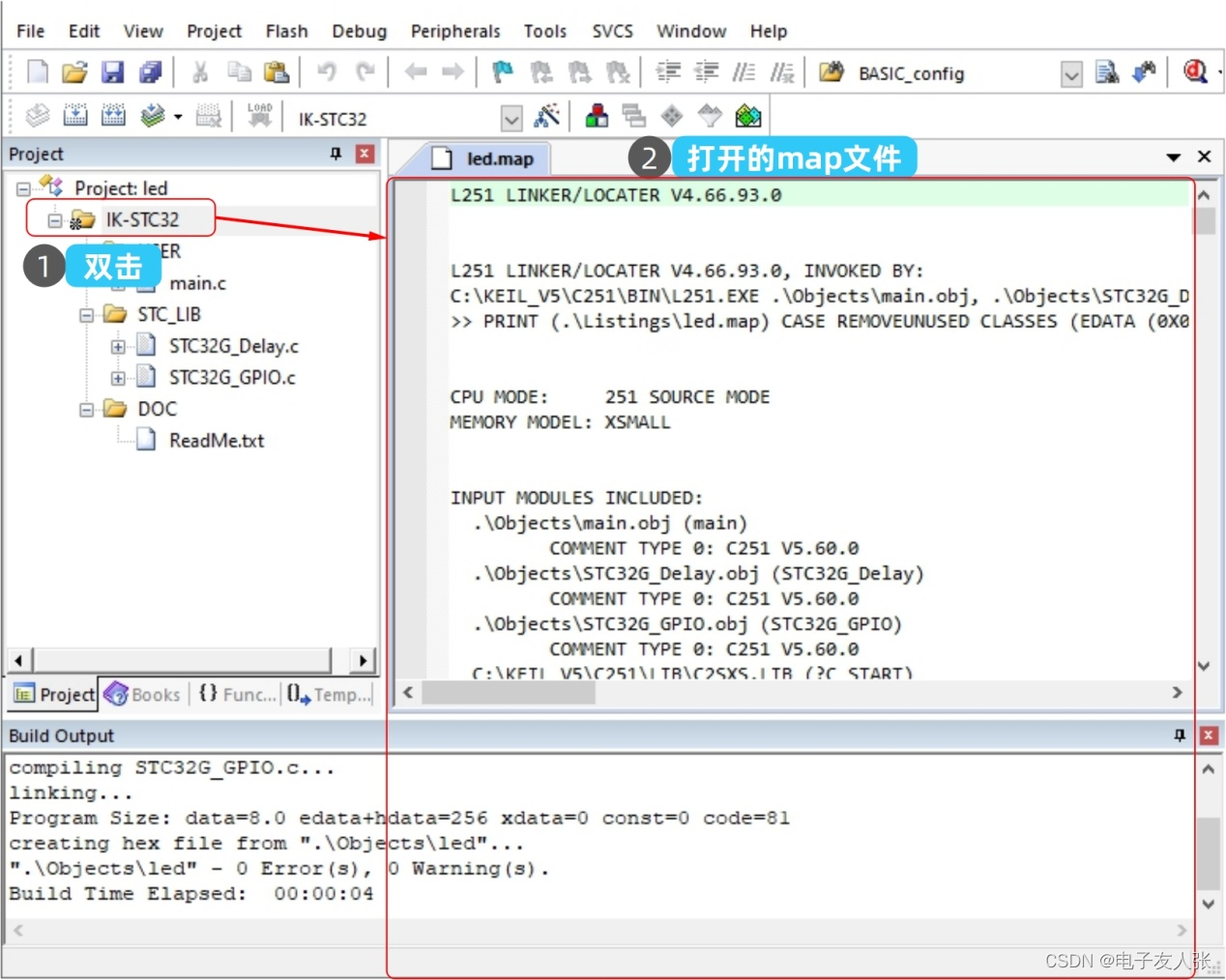Download to flash with LOAD icon
Screen dimensions: 1226x980
click(x=259, y=115)
